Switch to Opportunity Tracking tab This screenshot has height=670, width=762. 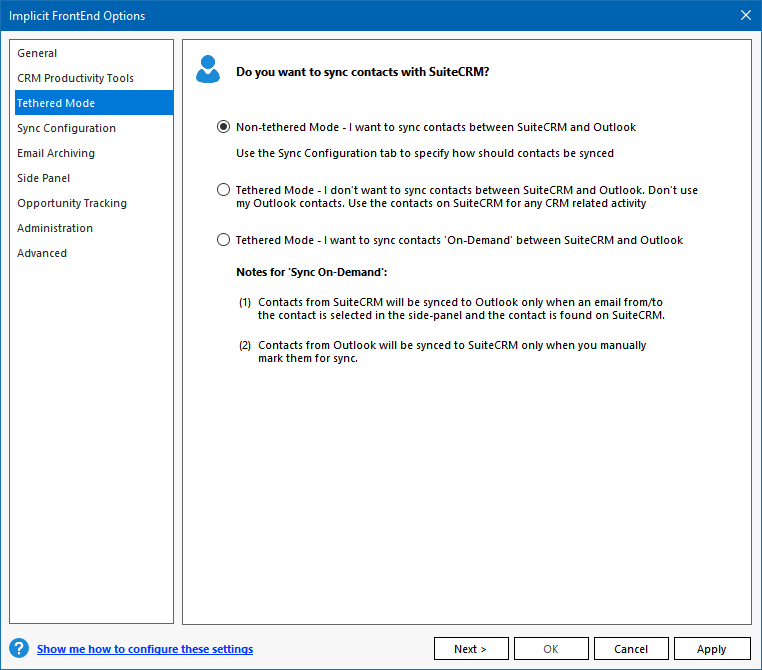click(72, 203)
